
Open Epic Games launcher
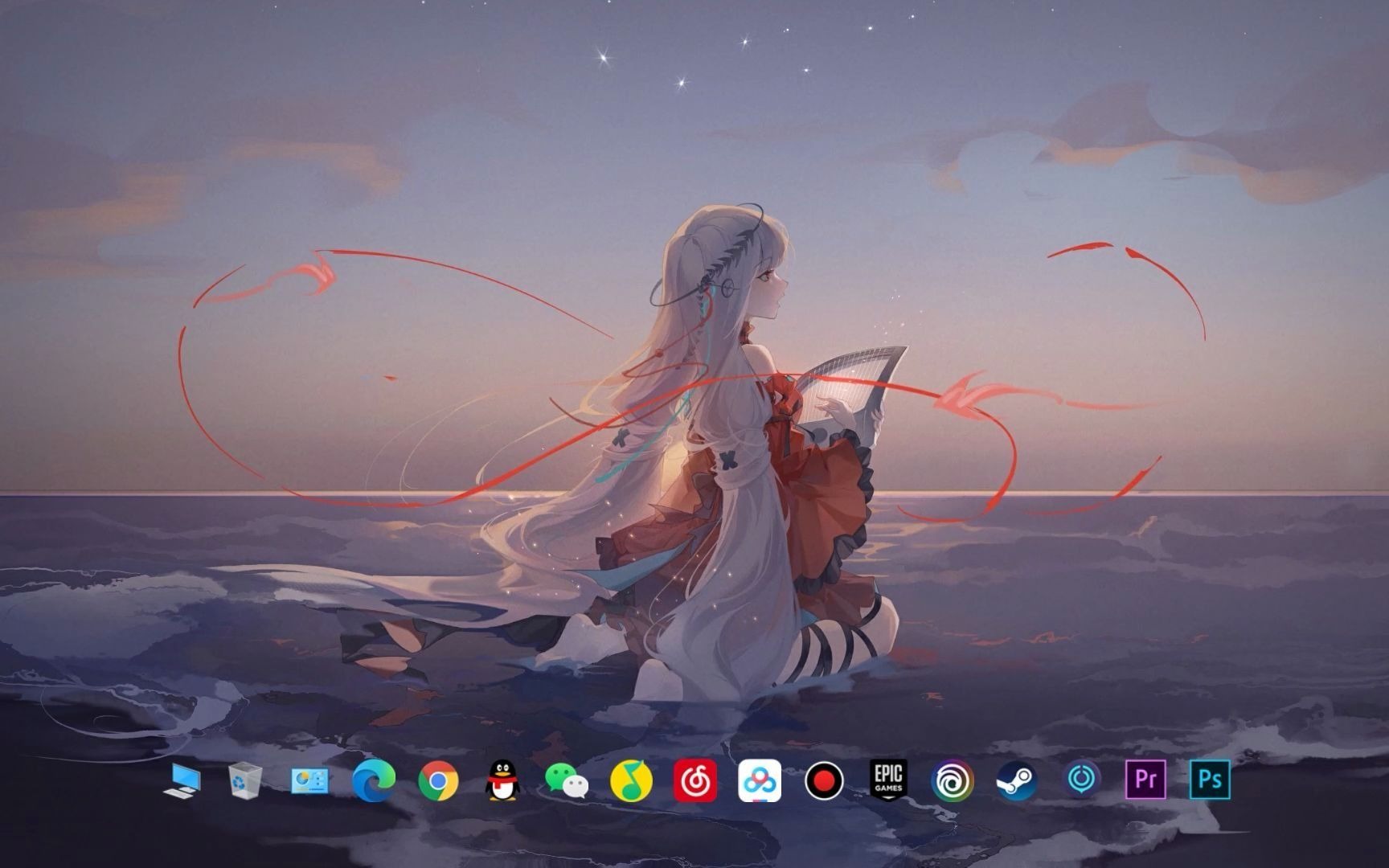click(x=888, y=780)
